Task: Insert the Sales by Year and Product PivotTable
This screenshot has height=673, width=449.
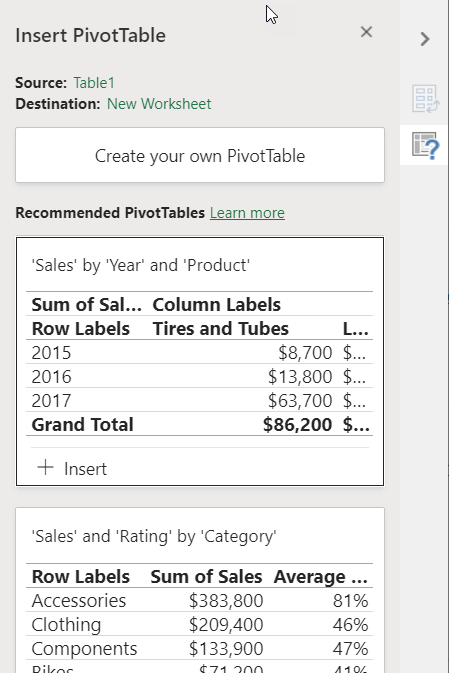Action: click(73, 468)
